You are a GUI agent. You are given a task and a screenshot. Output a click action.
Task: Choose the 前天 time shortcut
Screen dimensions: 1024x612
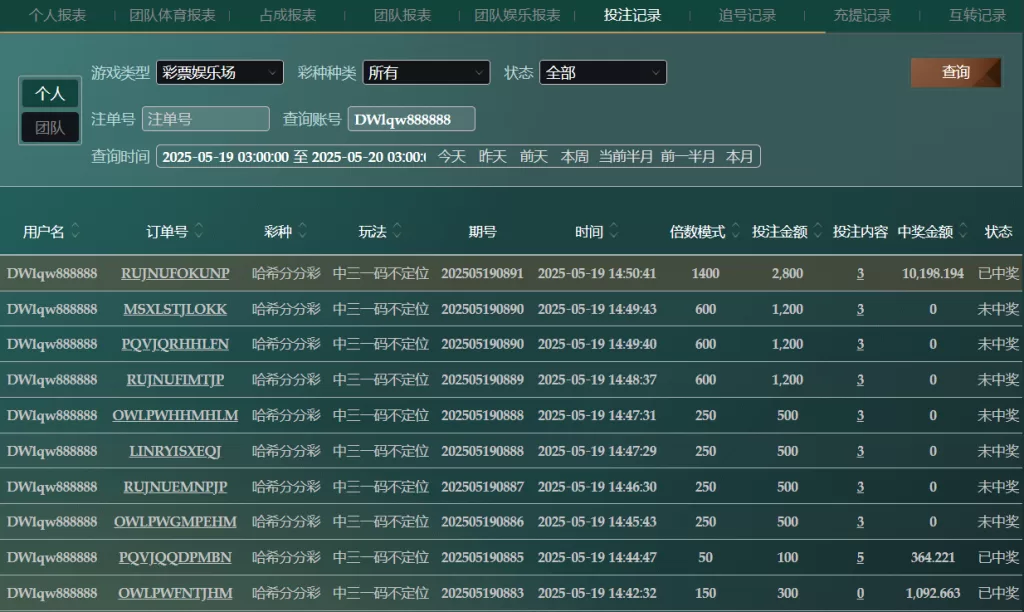point(534,157)
